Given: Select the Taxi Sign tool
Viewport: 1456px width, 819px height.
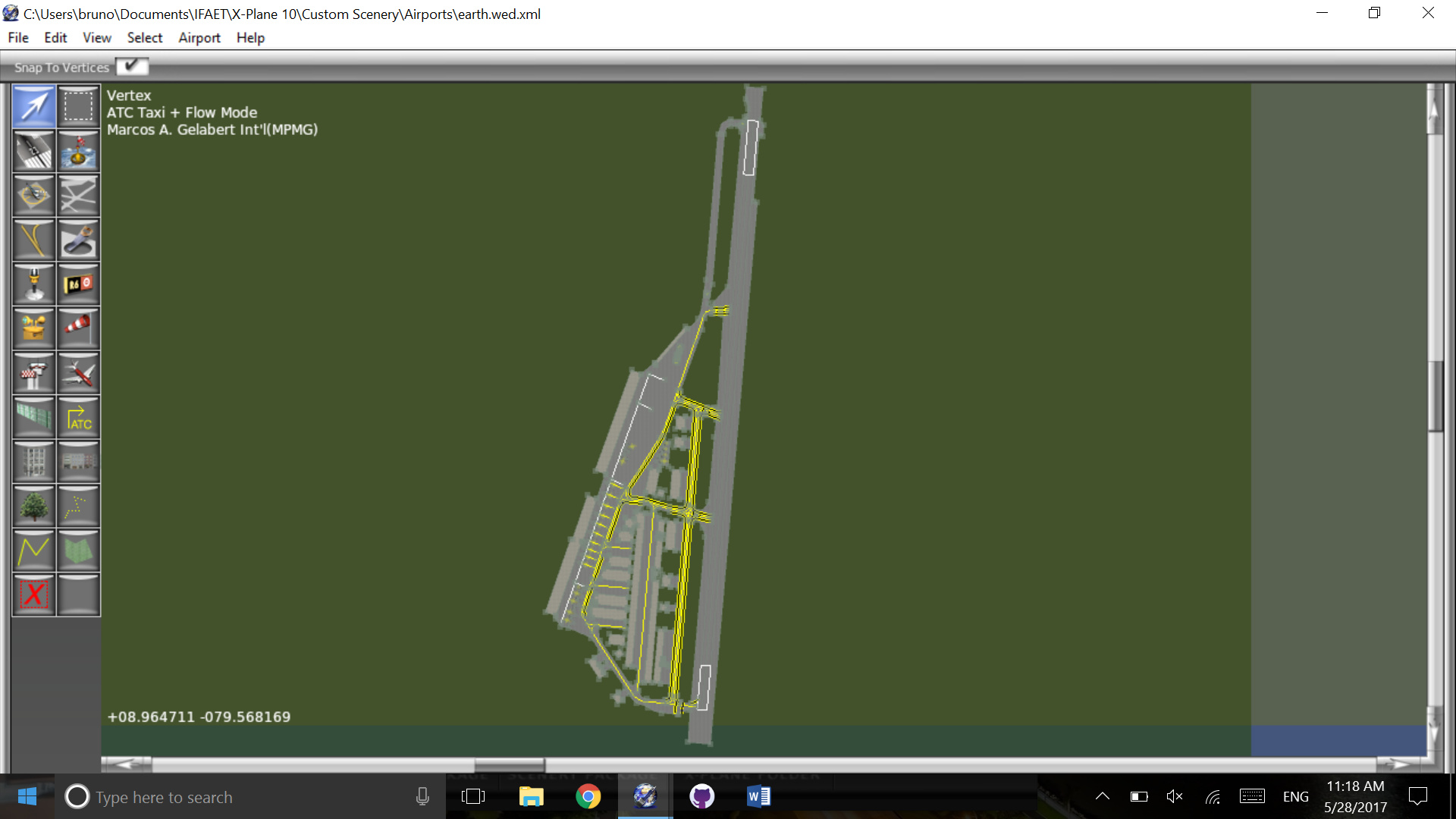Looking at the screenshot, I should coord(78,284).
